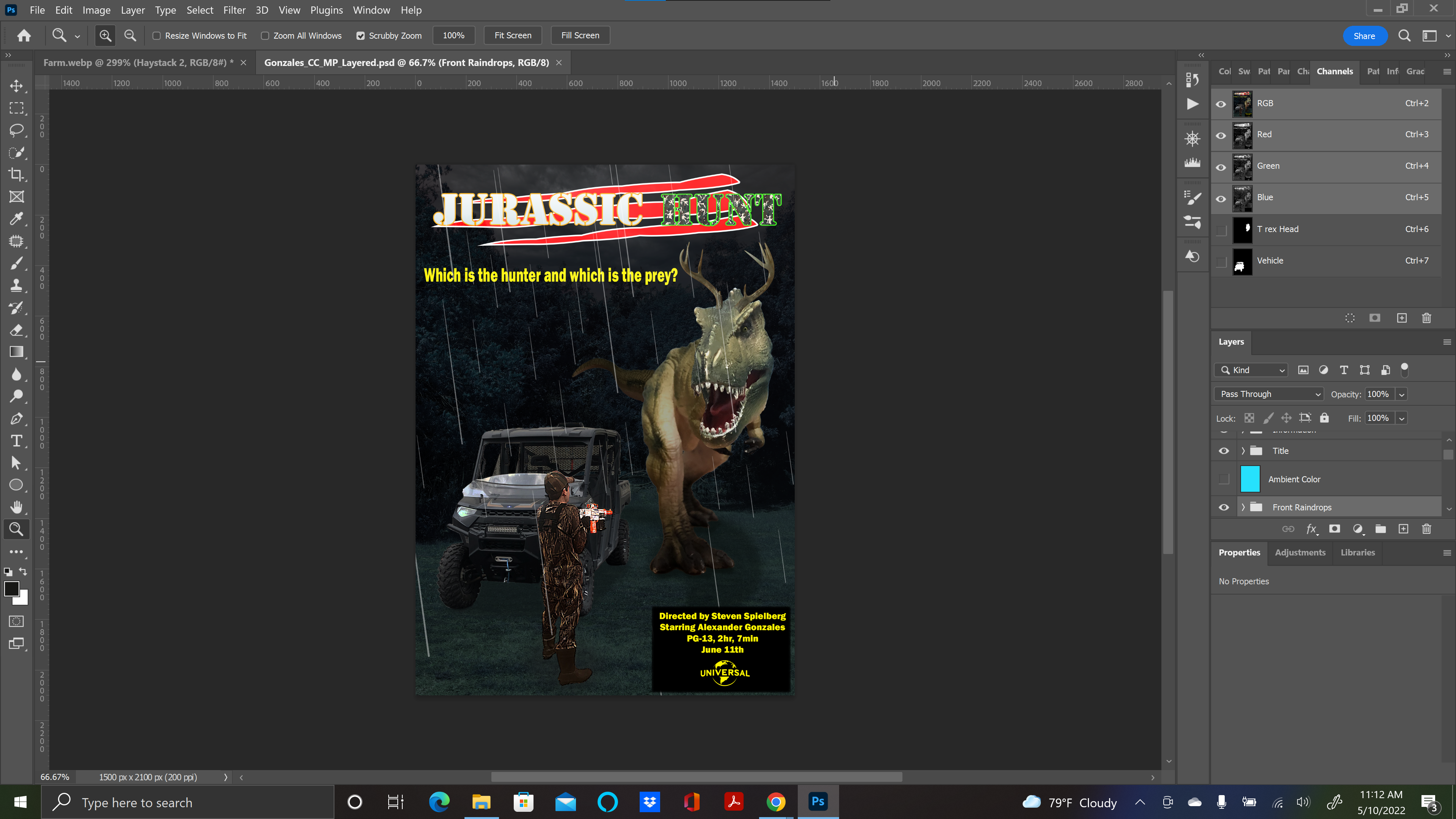
Task: Switch foreground and background colors
Action: [23, 571]
